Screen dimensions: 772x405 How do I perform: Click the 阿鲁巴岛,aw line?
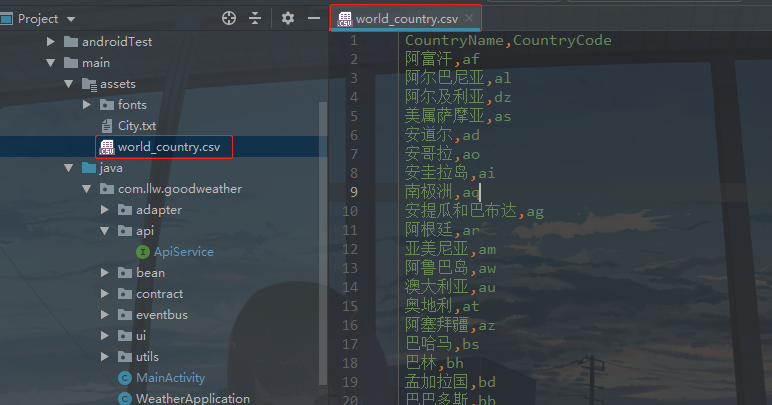450,268
